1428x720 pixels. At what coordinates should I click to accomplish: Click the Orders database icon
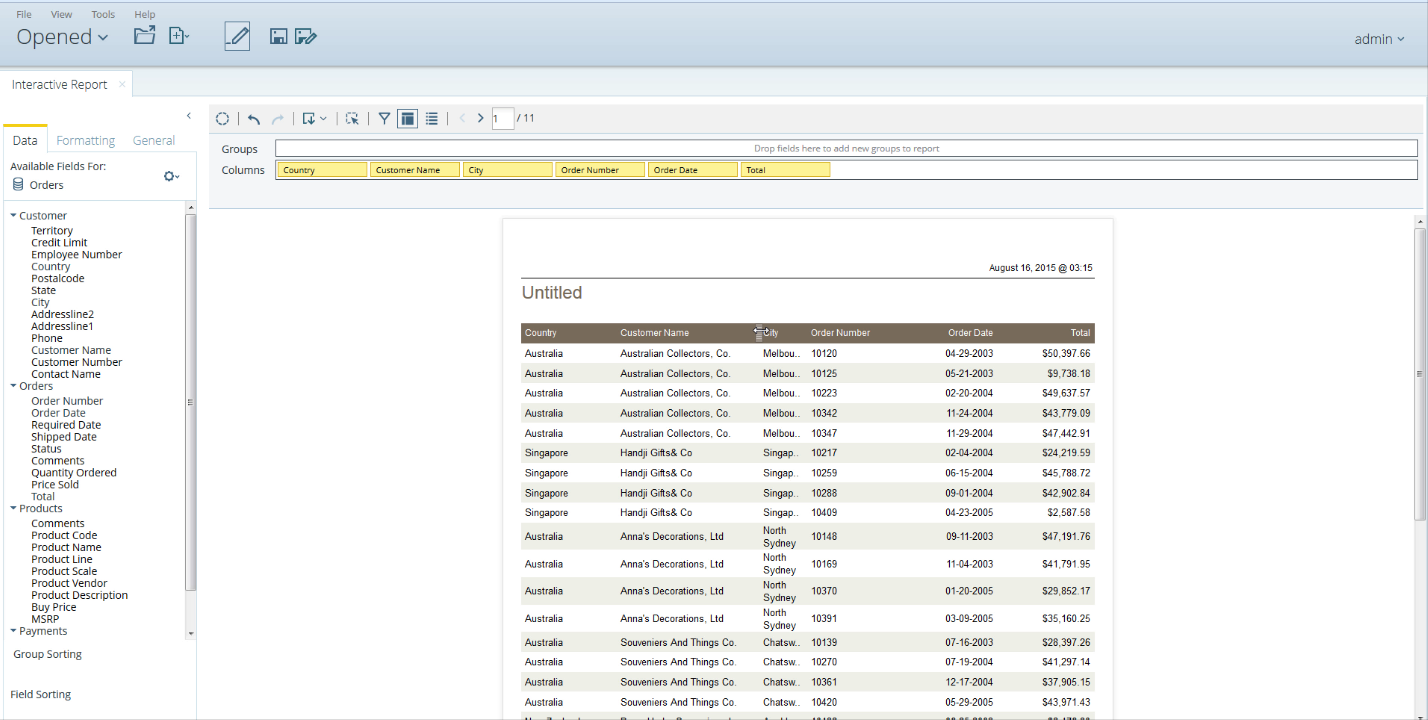click(18, 185)
